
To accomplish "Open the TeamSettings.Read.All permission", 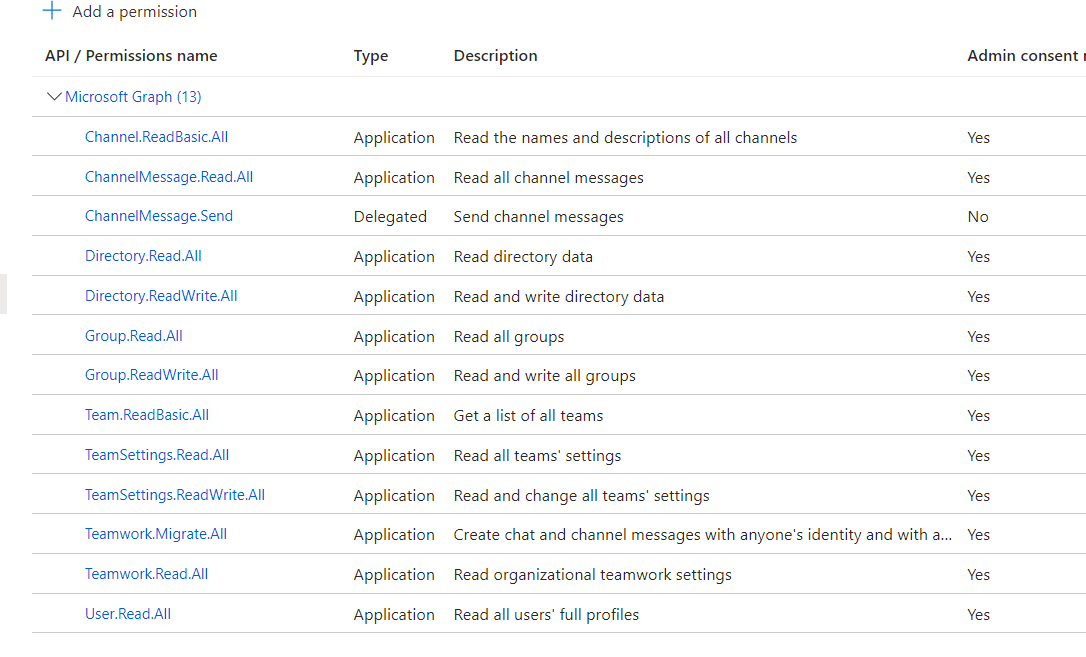I will [x=157, y=454].
